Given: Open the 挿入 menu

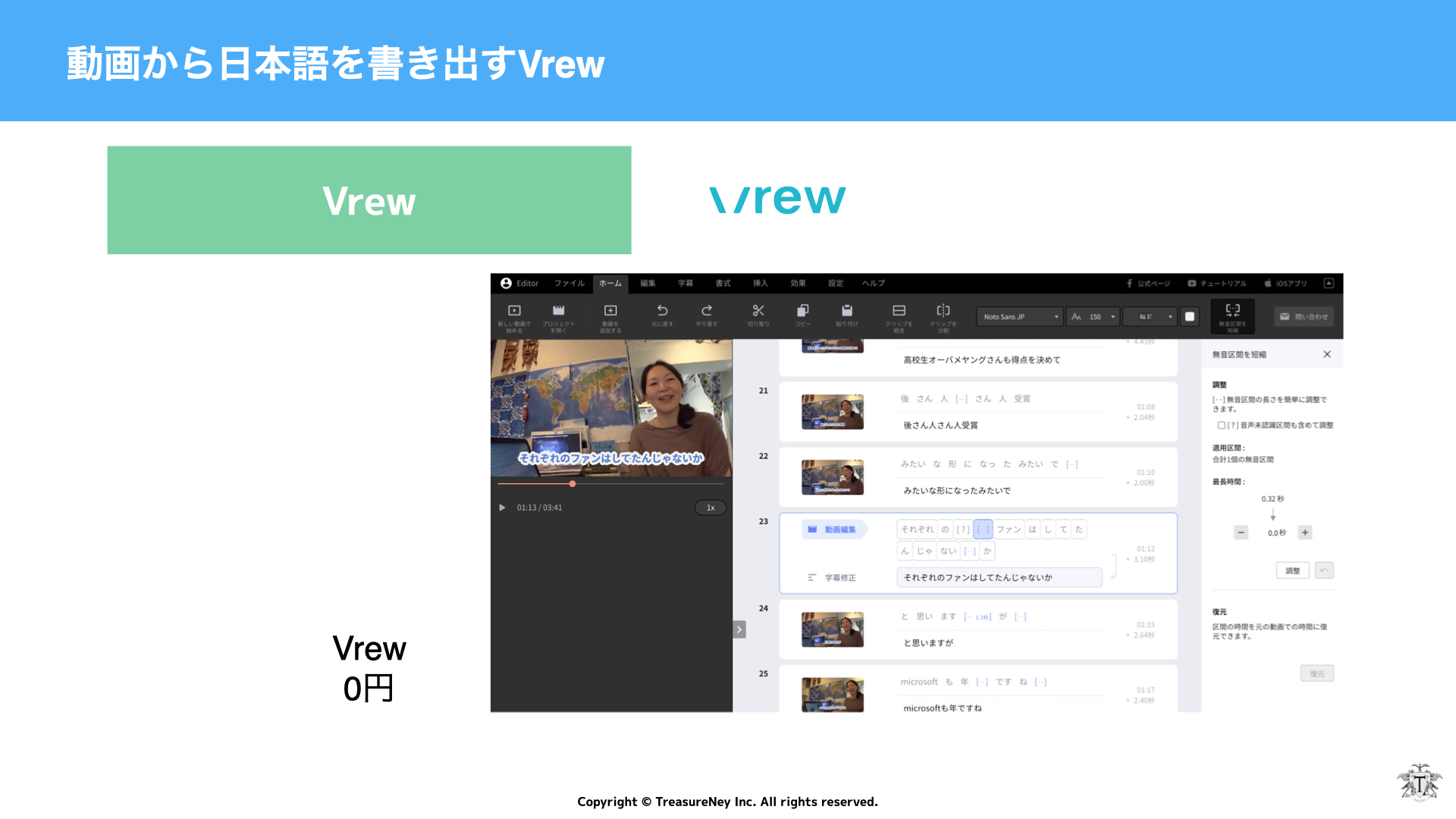Looking at the screenshot, I should (761, 284).
